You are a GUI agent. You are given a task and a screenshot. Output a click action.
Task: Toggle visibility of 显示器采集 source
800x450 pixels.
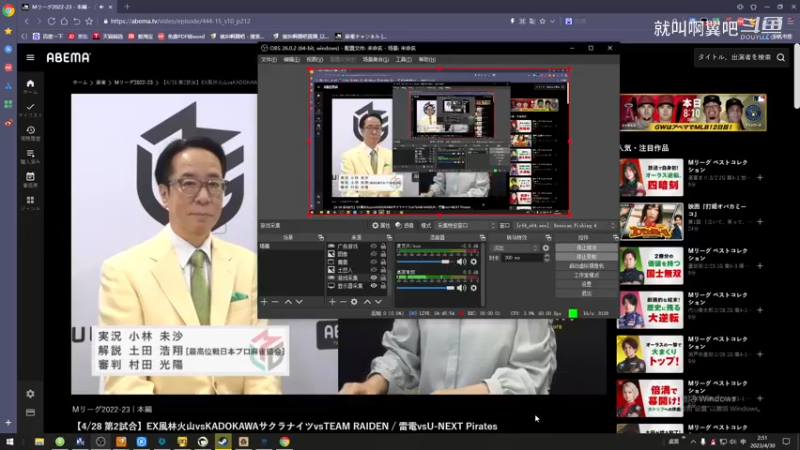coord(373,286)
